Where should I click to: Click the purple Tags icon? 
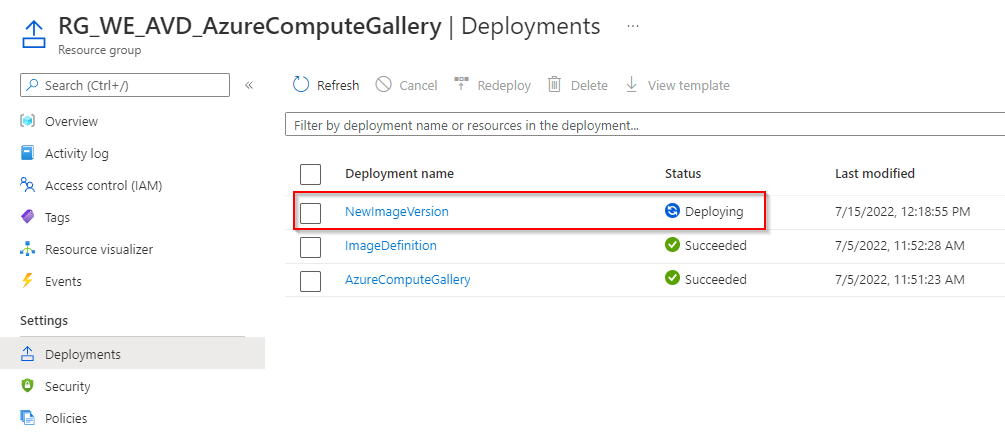pyautogui.click(x=27, y=217)
